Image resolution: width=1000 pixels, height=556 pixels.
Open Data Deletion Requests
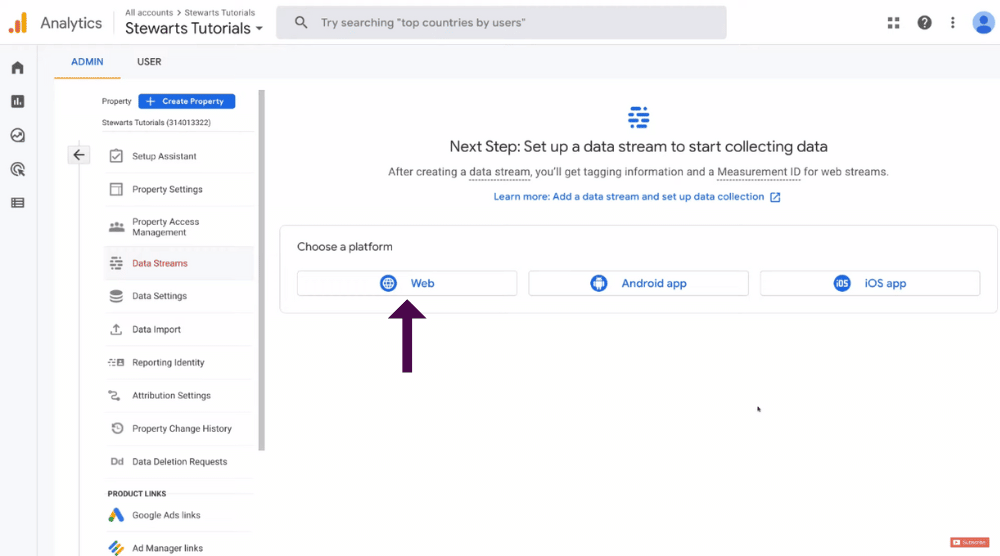tap(179, 462)
